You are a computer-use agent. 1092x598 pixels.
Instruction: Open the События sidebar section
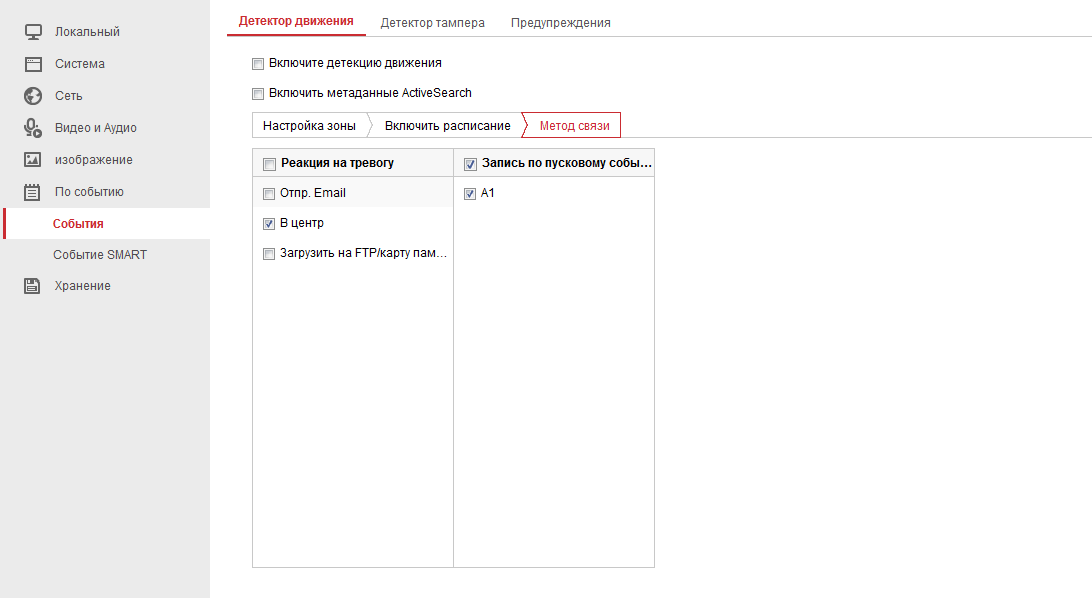pyautogui.click(x=80, y=223)
